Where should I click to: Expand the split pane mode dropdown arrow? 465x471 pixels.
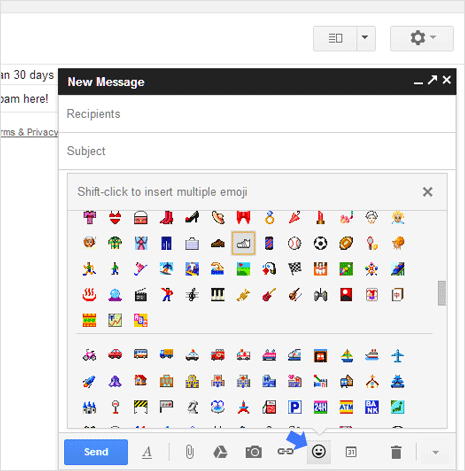coord(366,38)
